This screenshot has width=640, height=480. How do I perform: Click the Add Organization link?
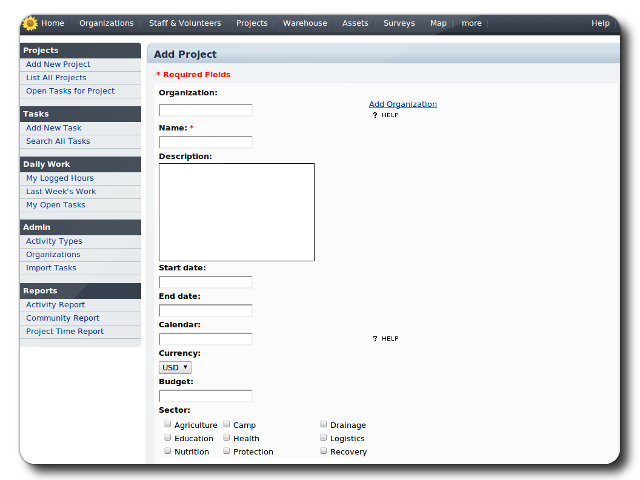[402, 104]
